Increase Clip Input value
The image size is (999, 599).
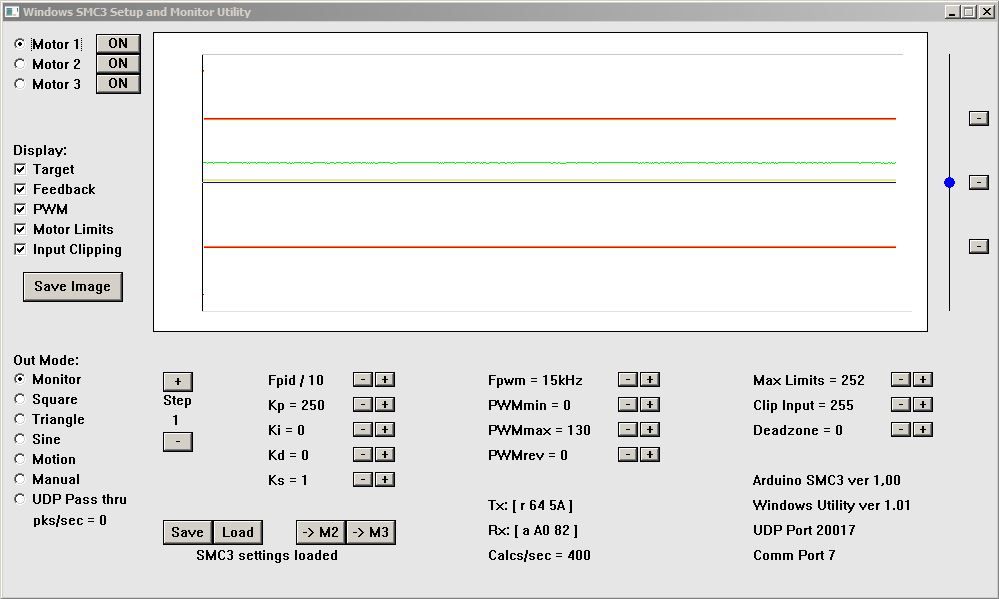(923, 404)
